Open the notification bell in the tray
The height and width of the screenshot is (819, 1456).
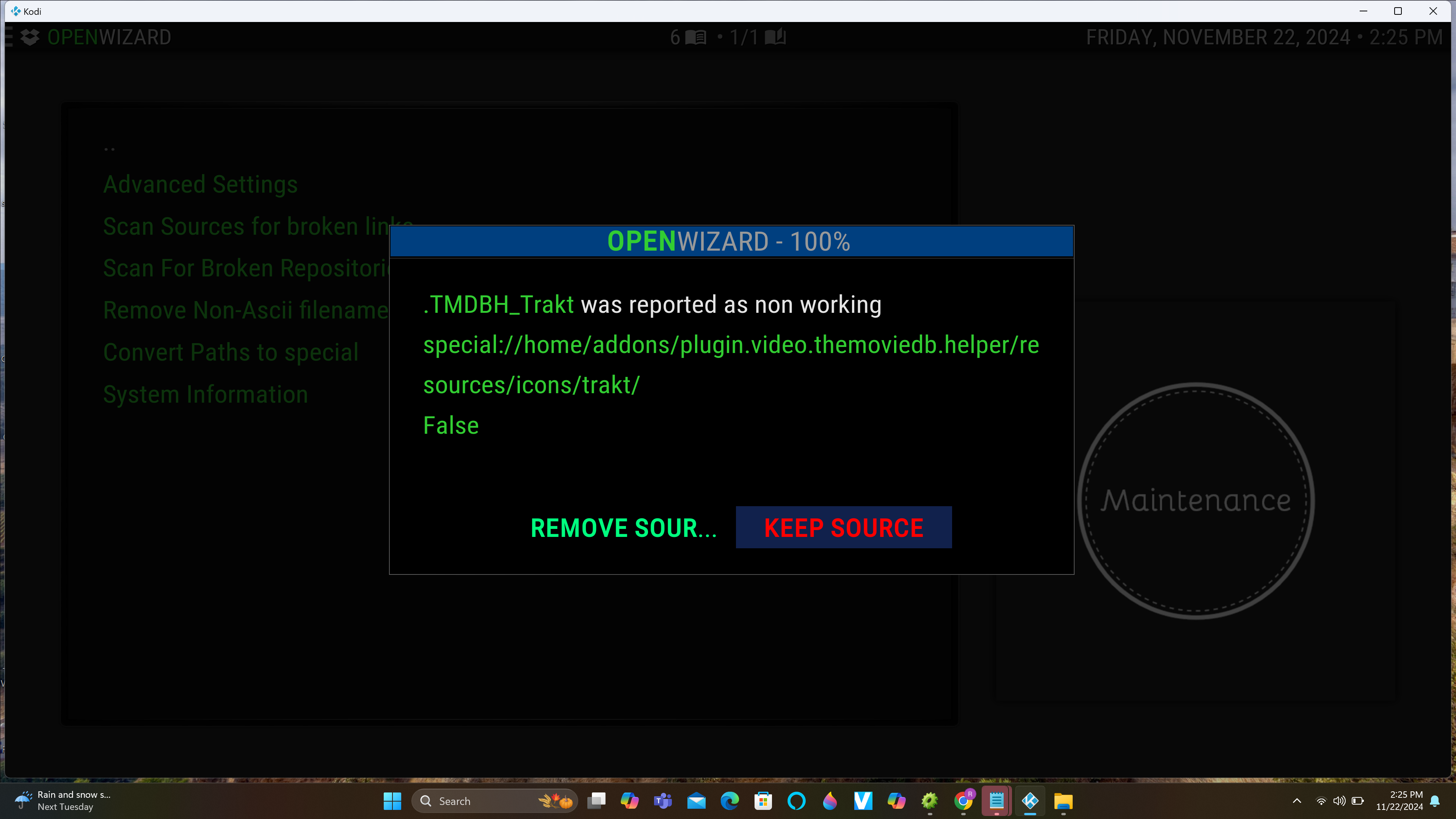click(1435, 801)
